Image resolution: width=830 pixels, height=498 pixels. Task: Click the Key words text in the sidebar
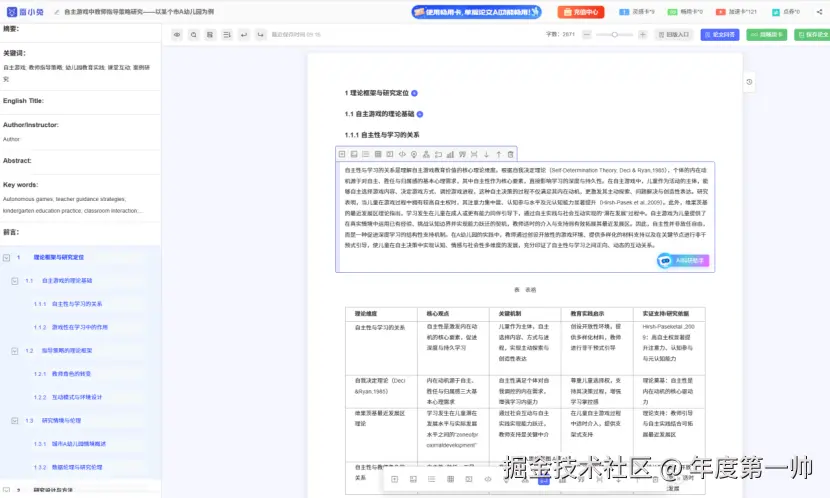coord(73,205)
